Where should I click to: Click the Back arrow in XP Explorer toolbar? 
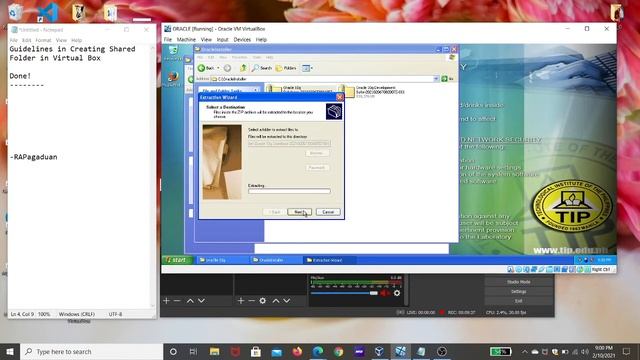tap(206, 68)
